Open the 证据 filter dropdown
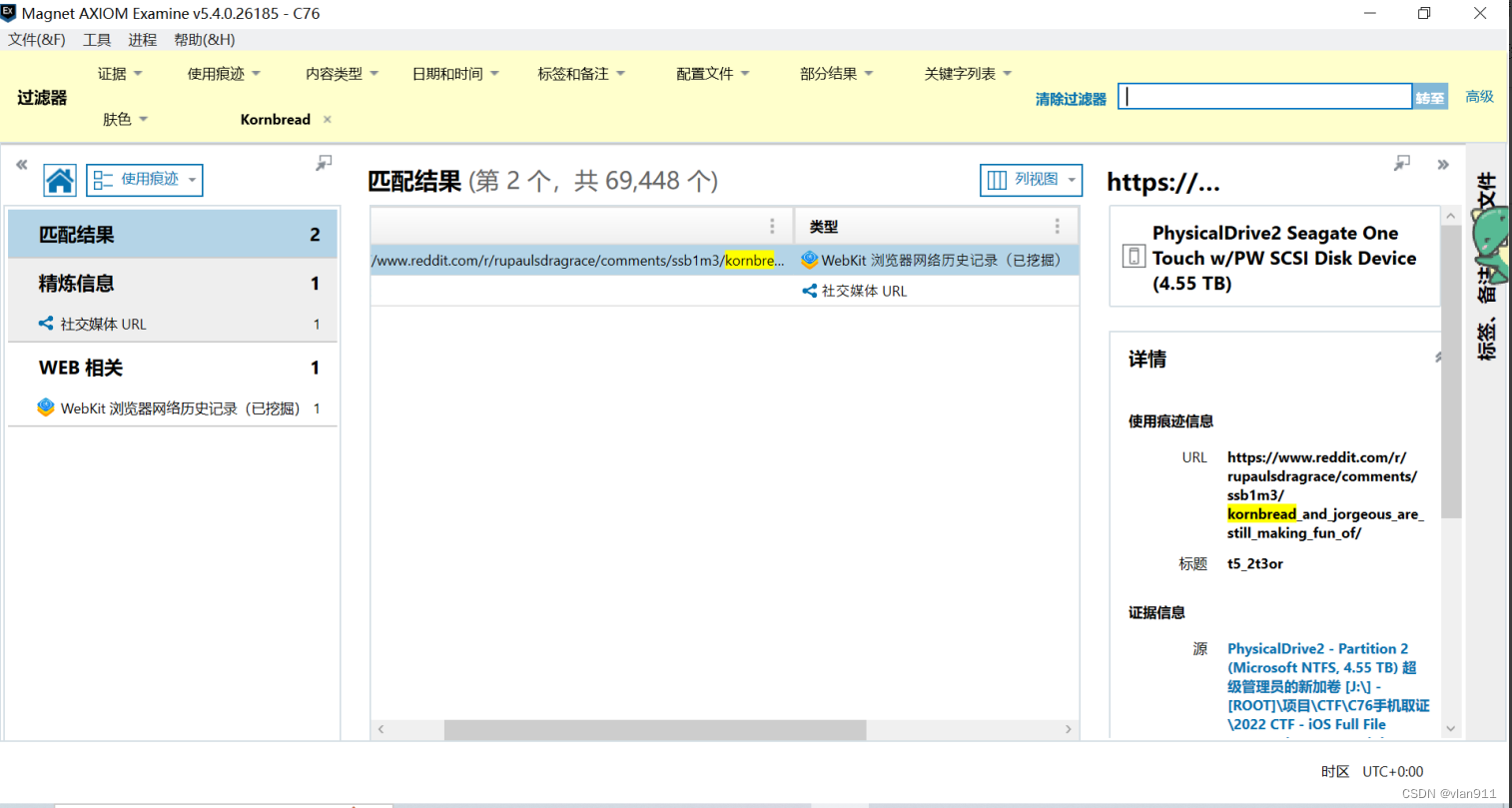 (x=120, y=73)
